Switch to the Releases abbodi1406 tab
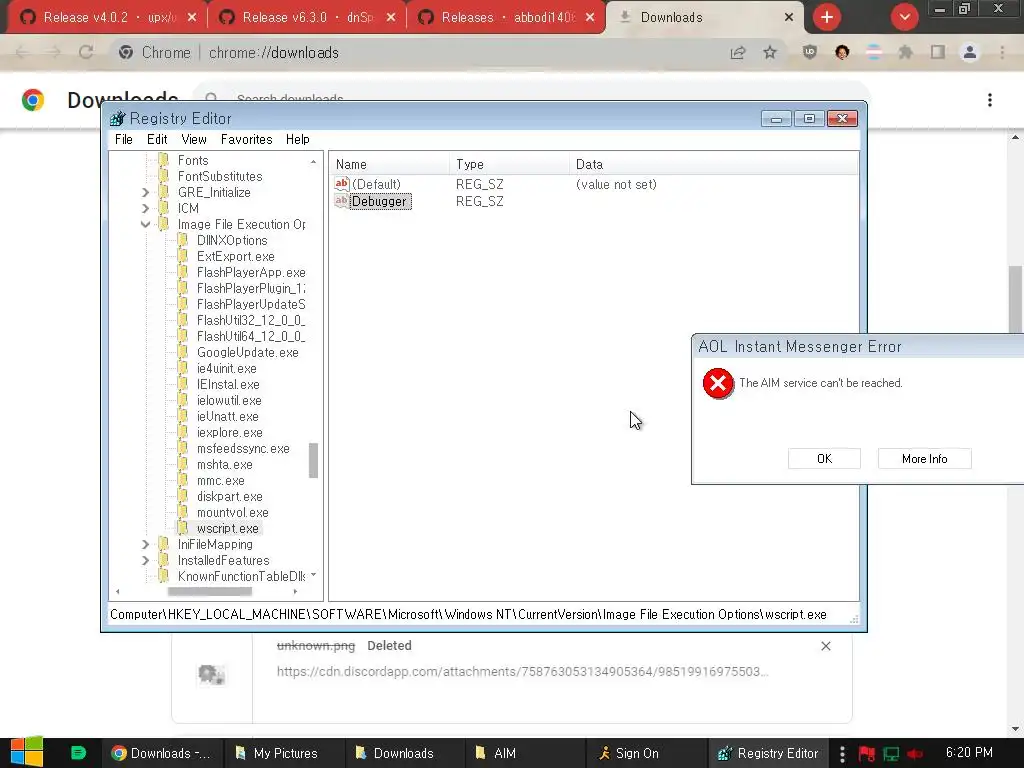Screen dimensions: 1024x768 tap(507, 17)
